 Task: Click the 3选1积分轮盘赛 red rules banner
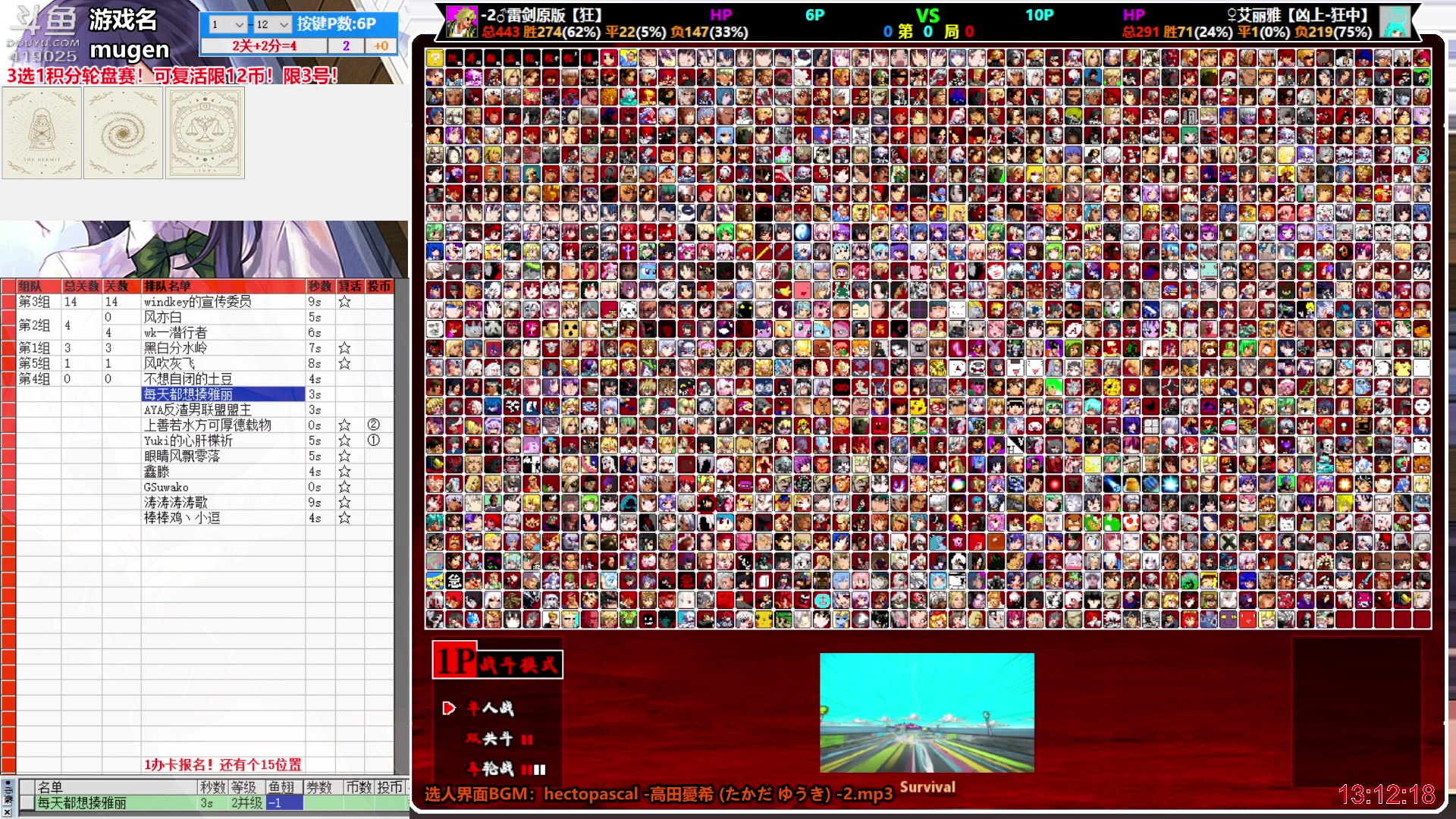coord(172,76)
